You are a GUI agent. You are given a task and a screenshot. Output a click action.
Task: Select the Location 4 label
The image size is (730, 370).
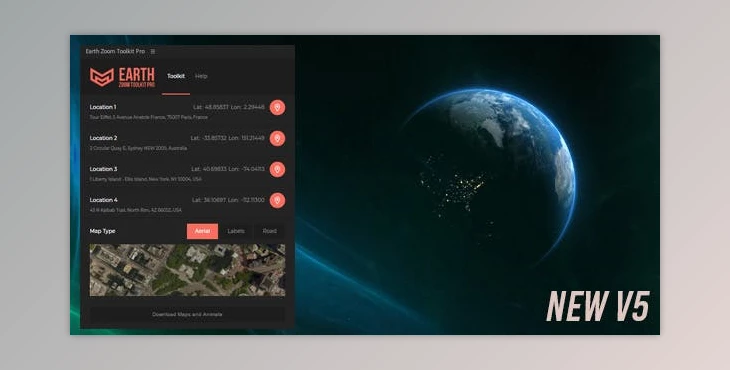(x=103, y=200)
